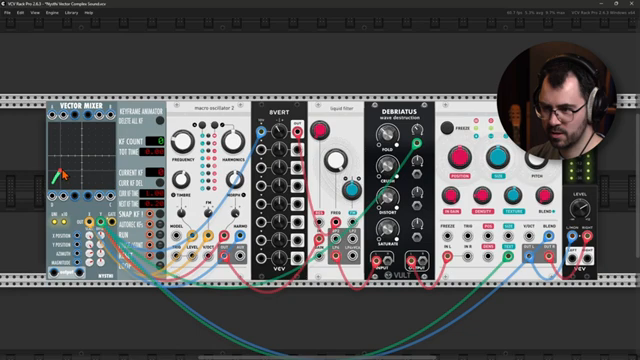Click the 8VERT top OUT jack
This screenshot has width=640, height=360.
297,131
